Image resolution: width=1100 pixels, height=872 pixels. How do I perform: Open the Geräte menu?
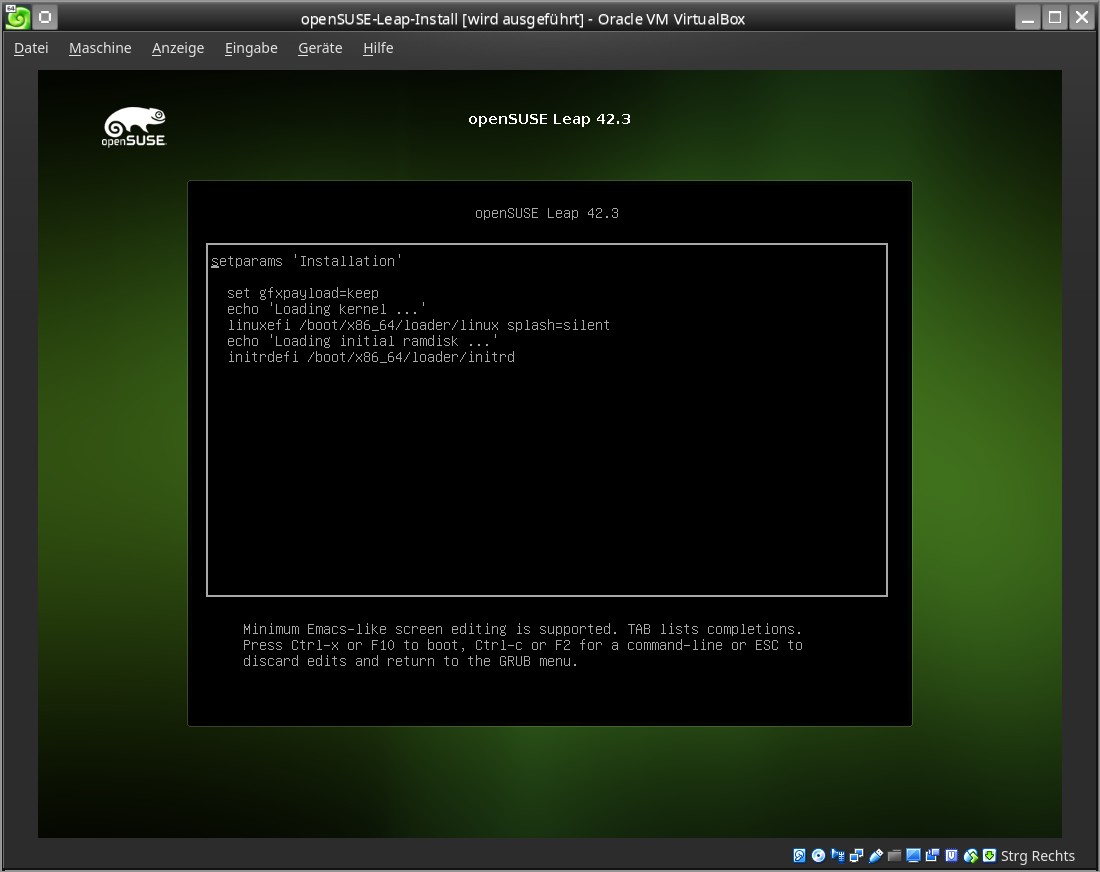pyautogui.click(x=320, y=48)
